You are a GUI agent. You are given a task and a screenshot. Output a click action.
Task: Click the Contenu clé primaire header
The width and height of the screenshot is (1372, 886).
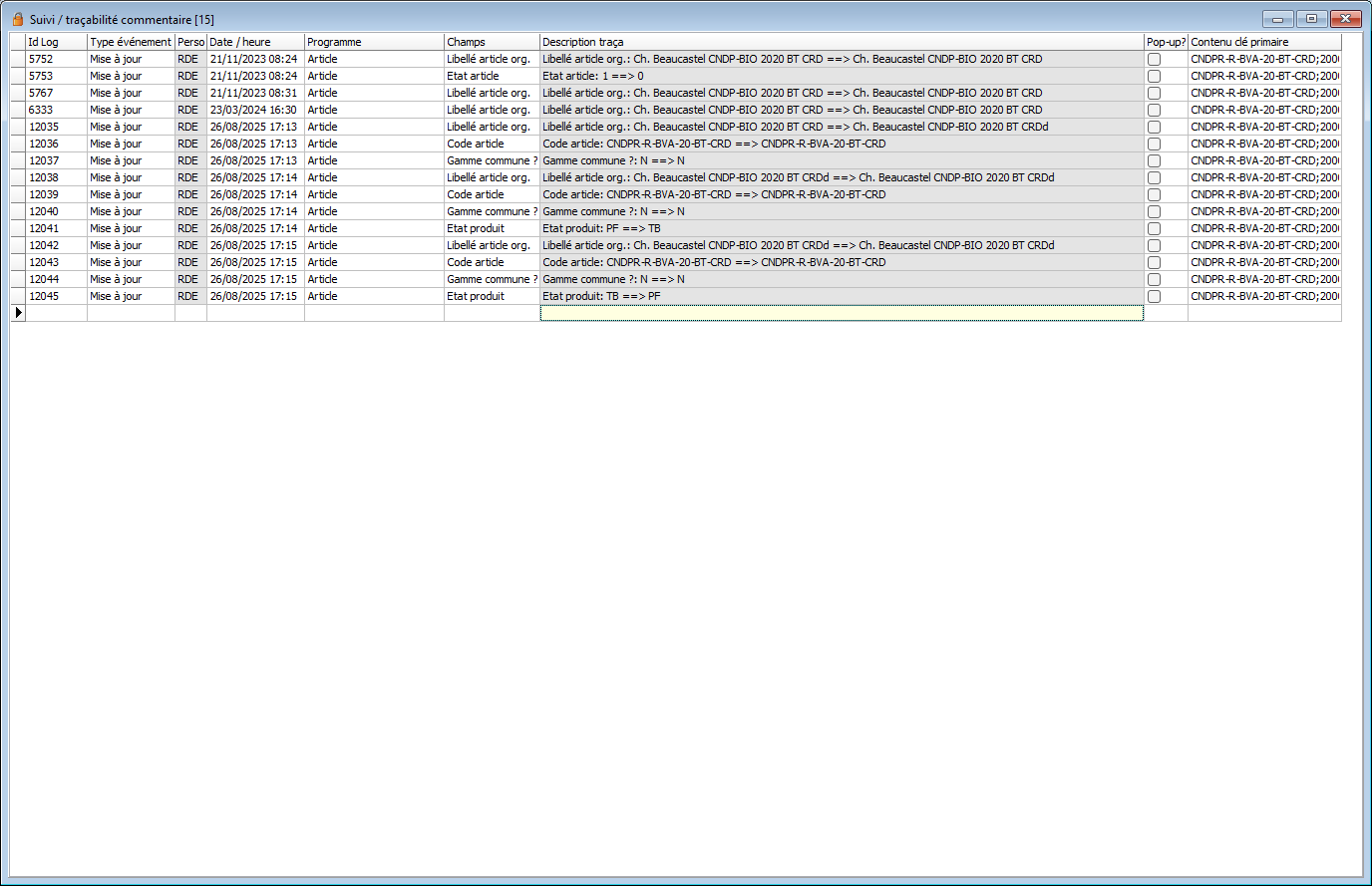[x=1263, y=42]
